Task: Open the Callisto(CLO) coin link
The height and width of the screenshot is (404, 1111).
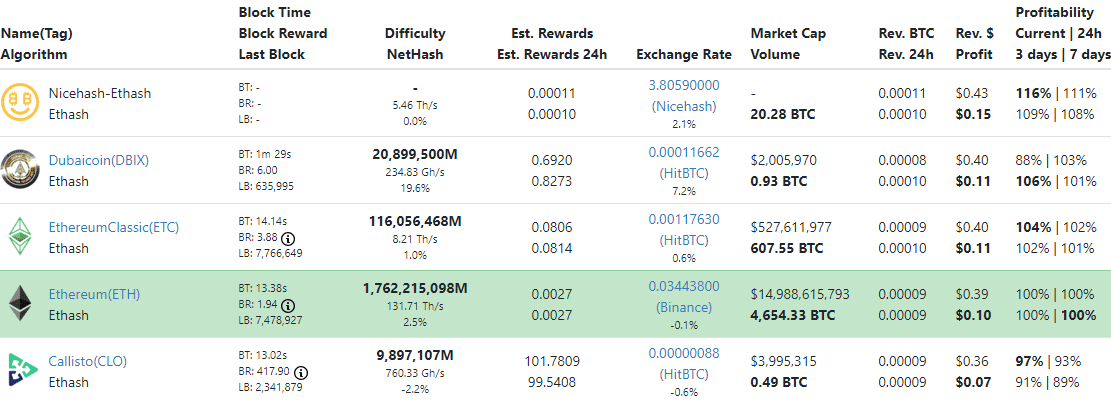Action: (x=87, y=361)
